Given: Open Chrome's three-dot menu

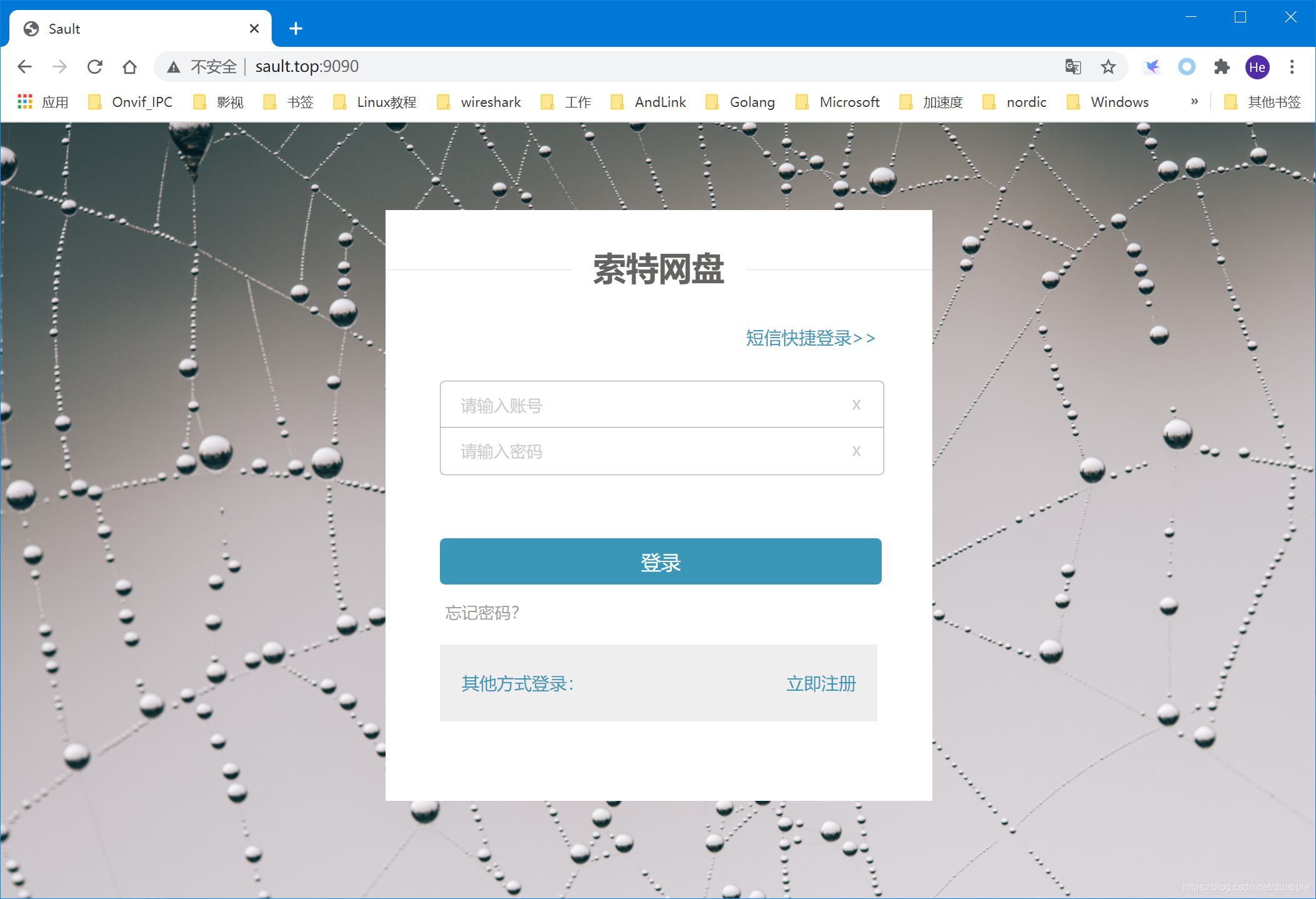Looking at the screenshot, I should tap(1292, 66).
